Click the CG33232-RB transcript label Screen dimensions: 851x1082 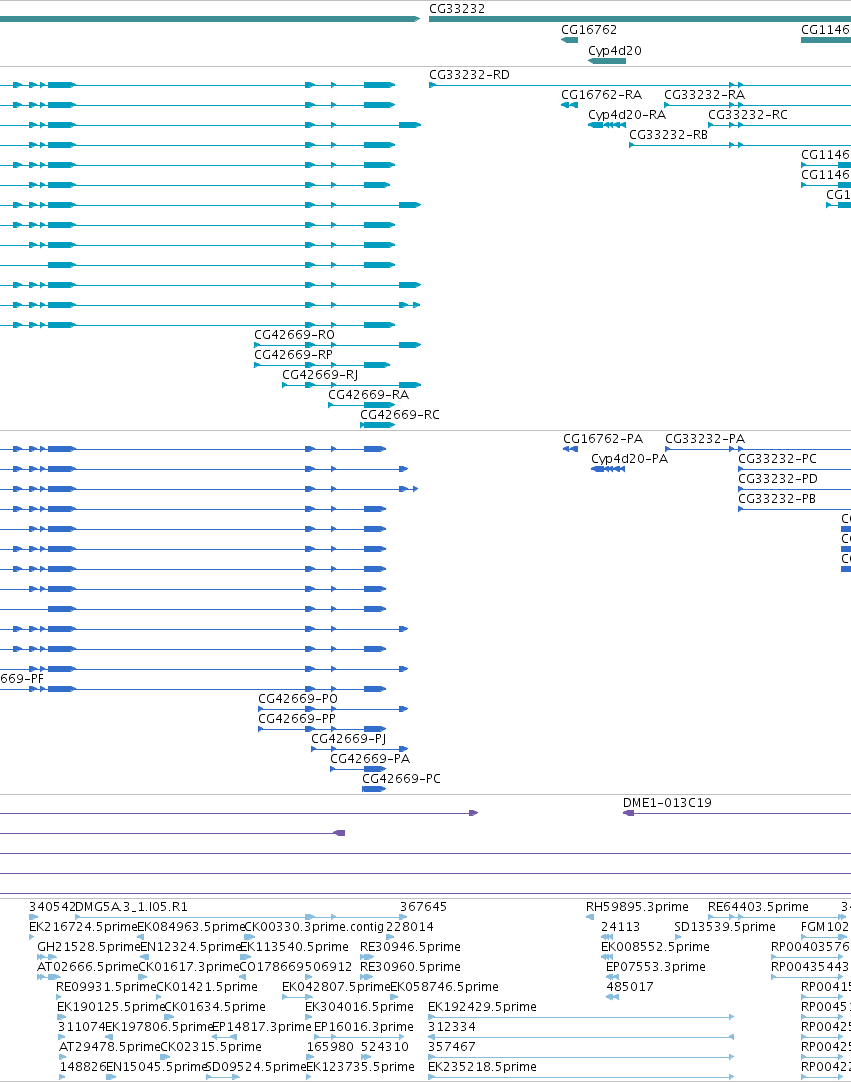tap(668, 135)
